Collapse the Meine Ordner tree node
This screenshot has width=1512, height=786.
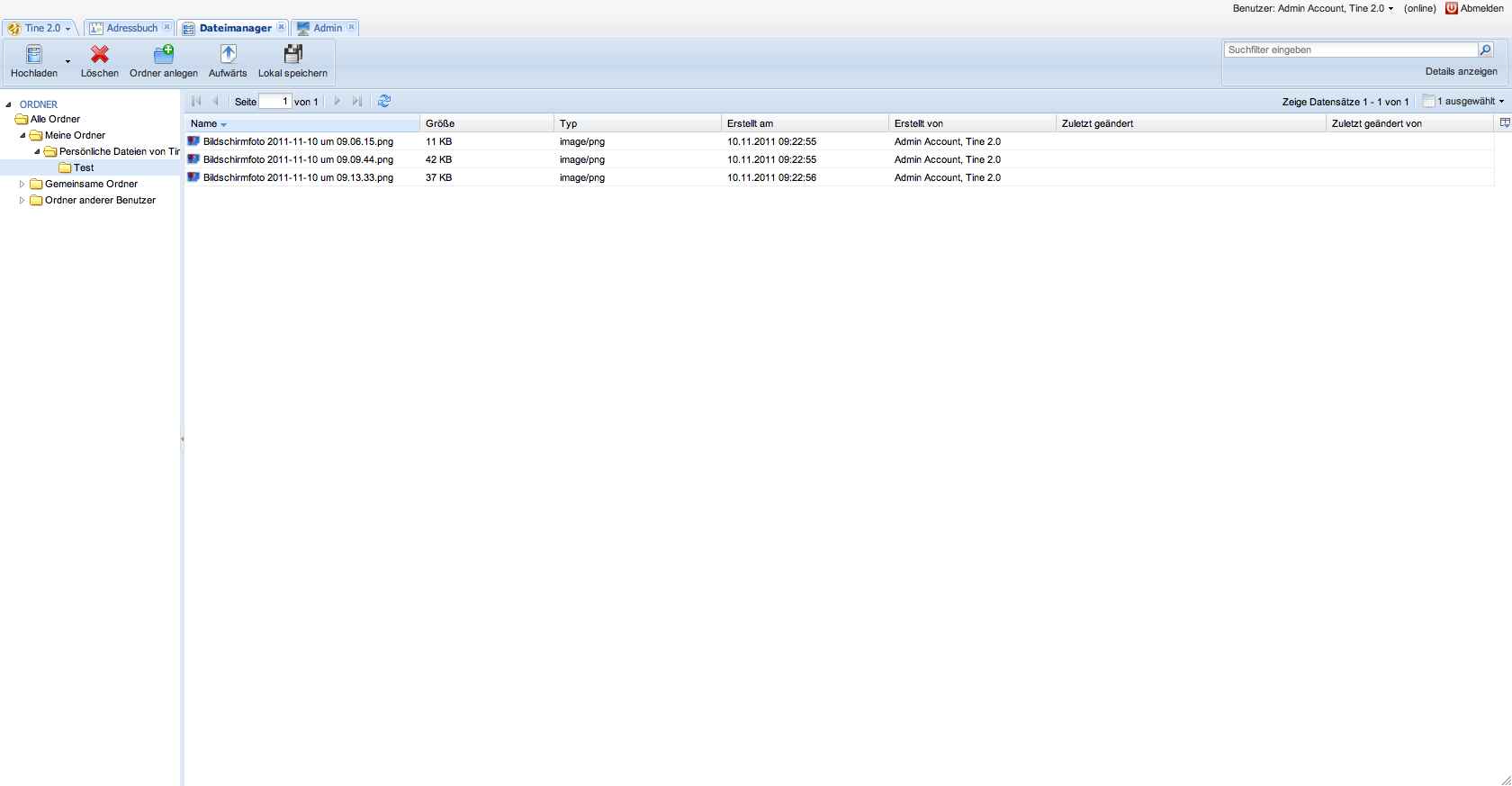pyautogui.click(x=22, y=136)
